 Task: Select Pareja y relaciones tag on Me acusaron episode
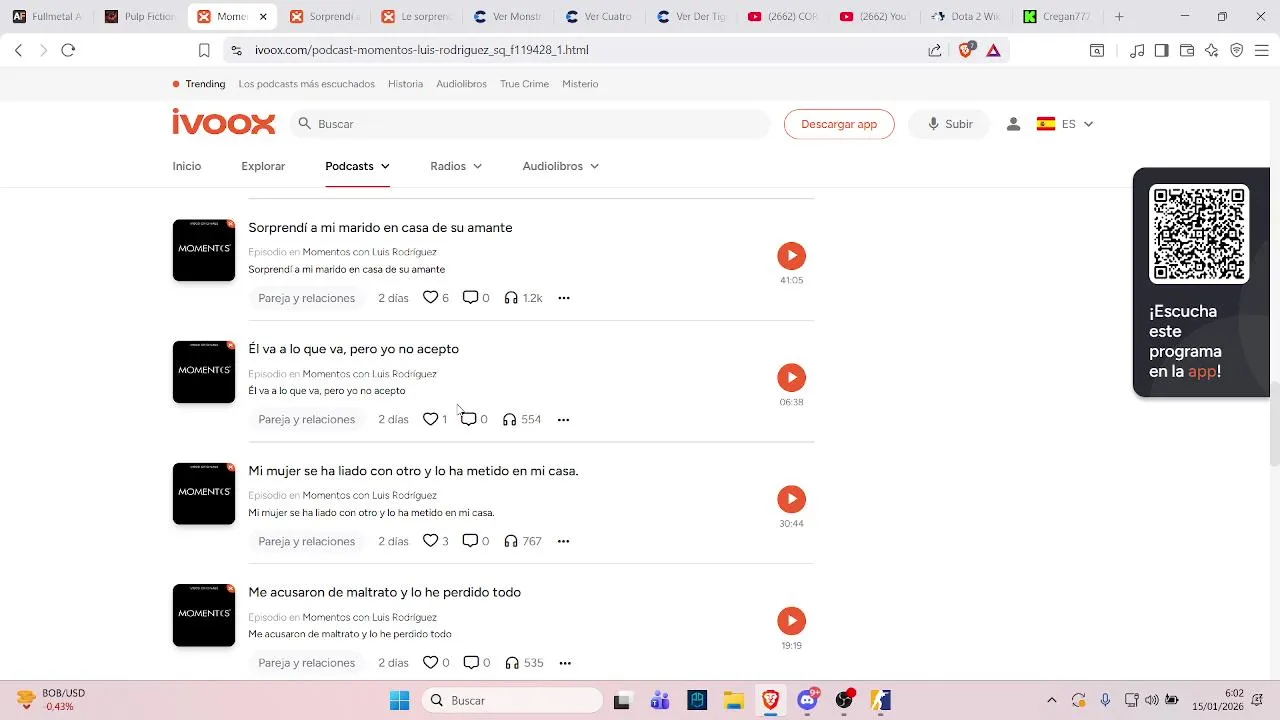click(x=306, y=663)
